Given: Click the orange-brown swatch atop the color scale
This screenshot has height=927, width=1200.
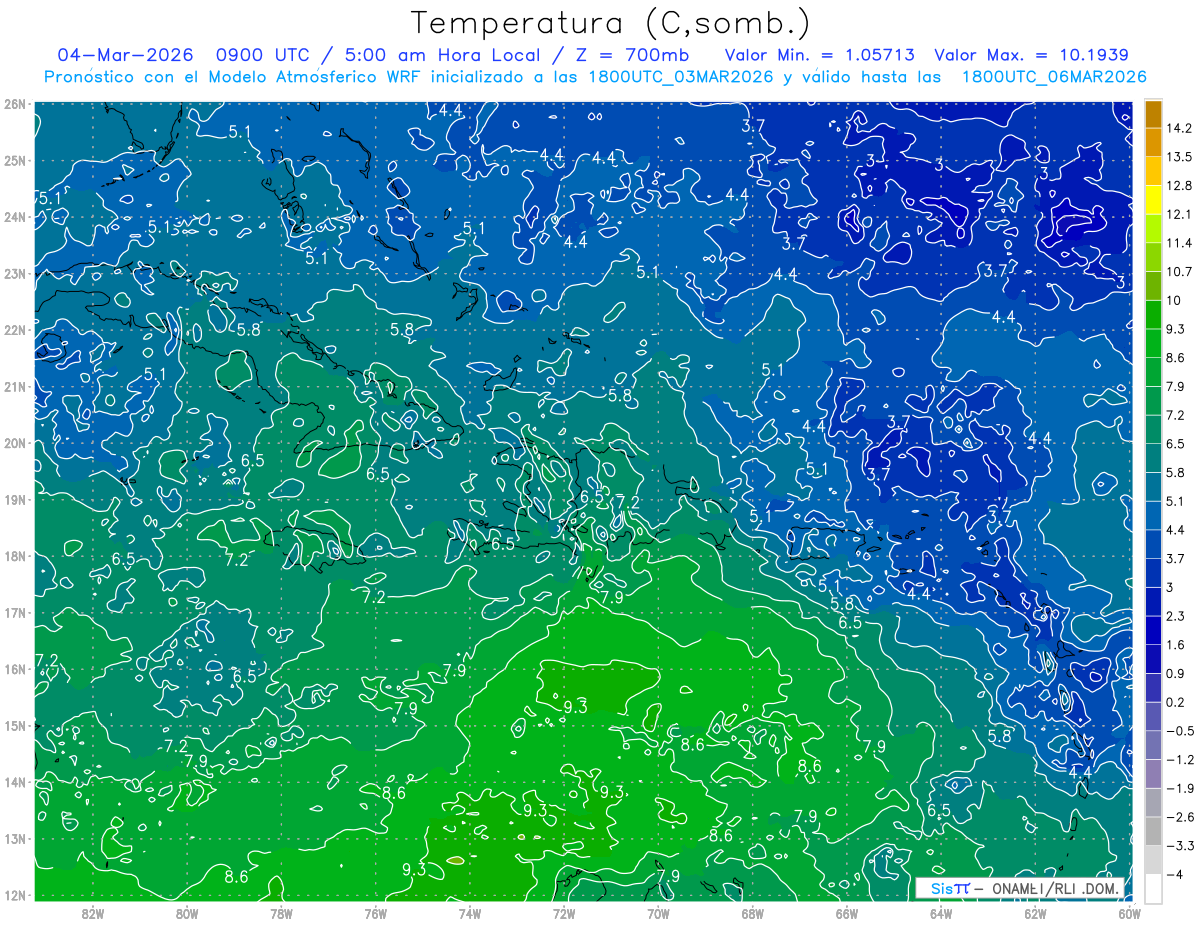Looking at the screenshot, I should pyautogui.click(x=1153, y=114).
